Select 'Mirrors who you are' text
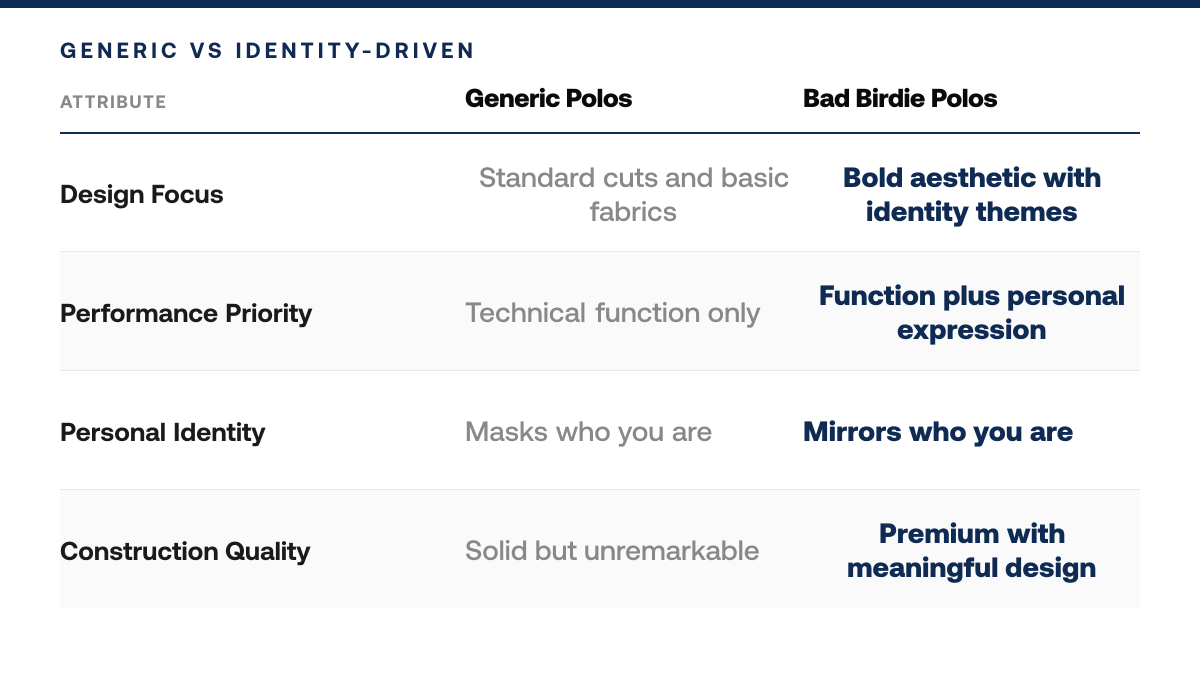Viewport: 1200px width, 675px height. click(x=938, y=432)
